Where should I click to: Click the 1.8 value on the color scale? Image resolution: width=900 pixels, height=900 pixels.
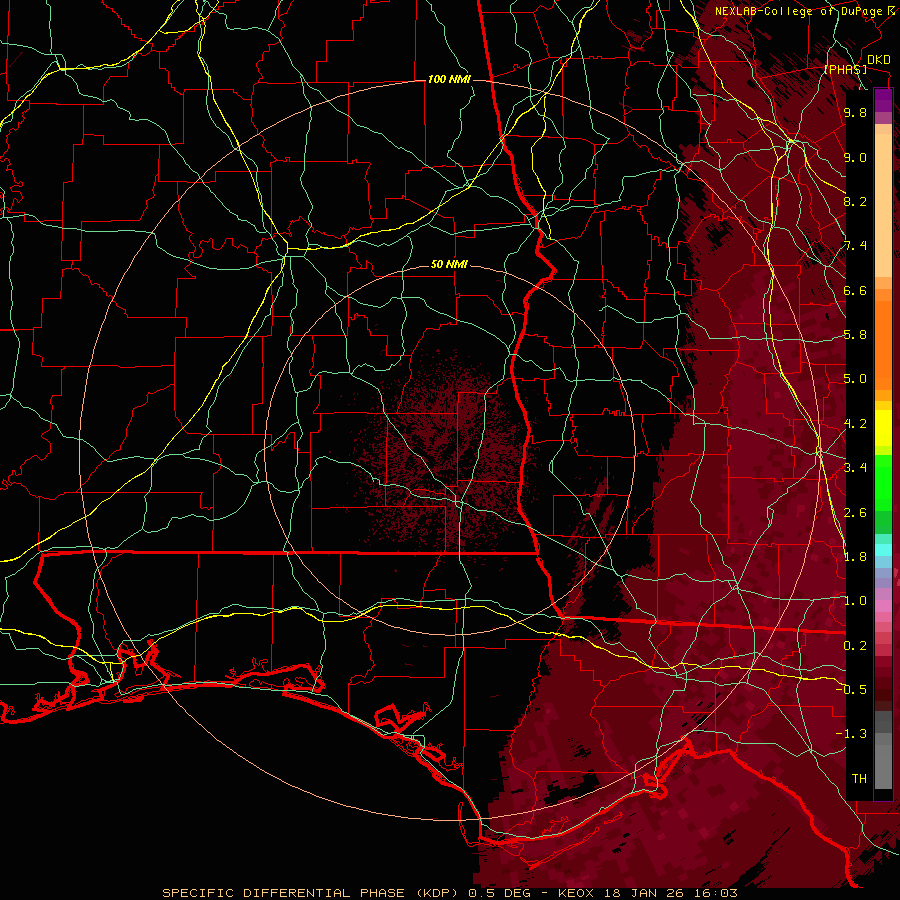click(x=855, y=557)
